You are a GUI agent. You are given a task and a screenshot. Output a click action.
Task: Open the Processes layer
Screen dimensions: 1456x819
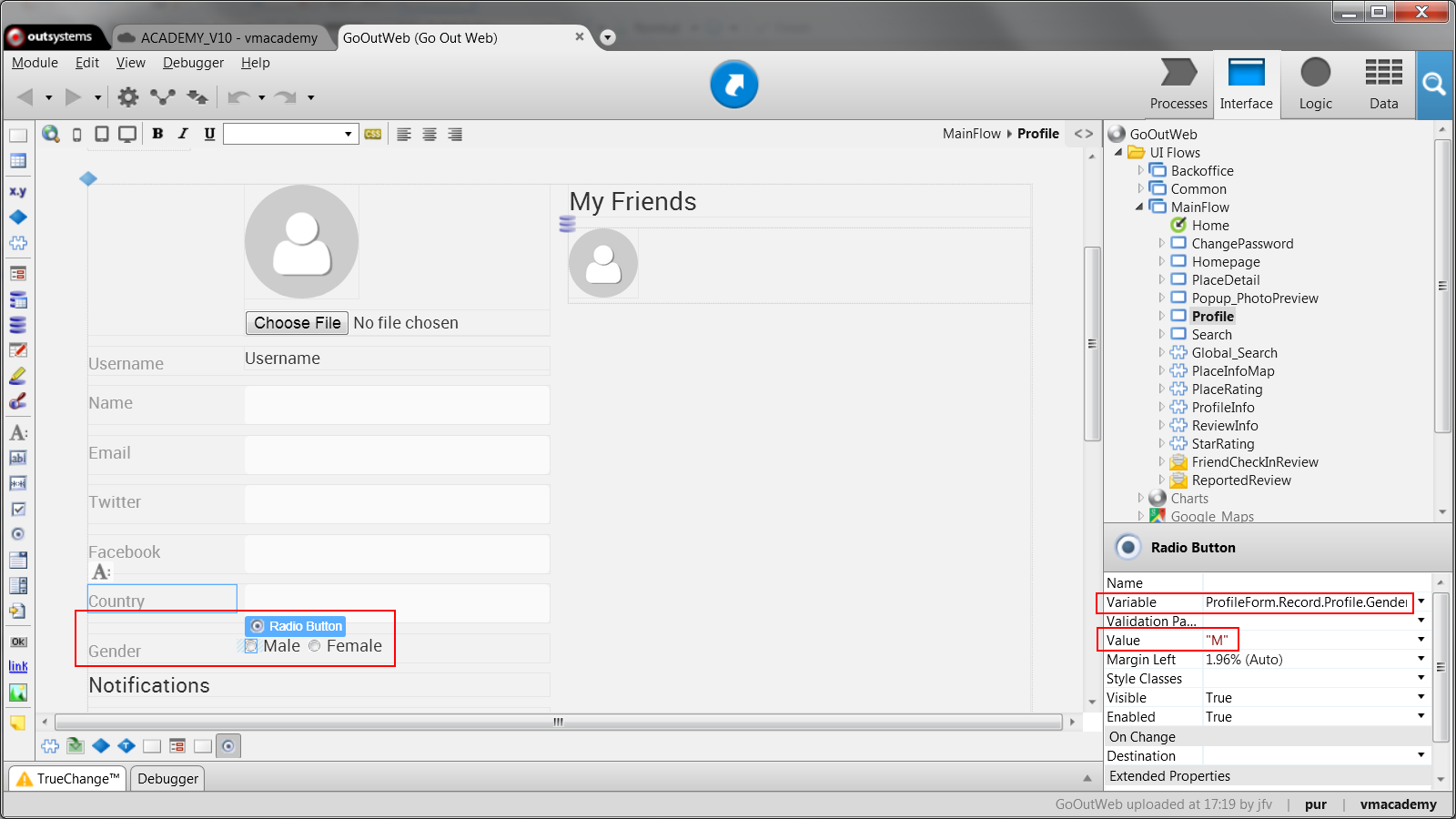[x=1178, y=84]
